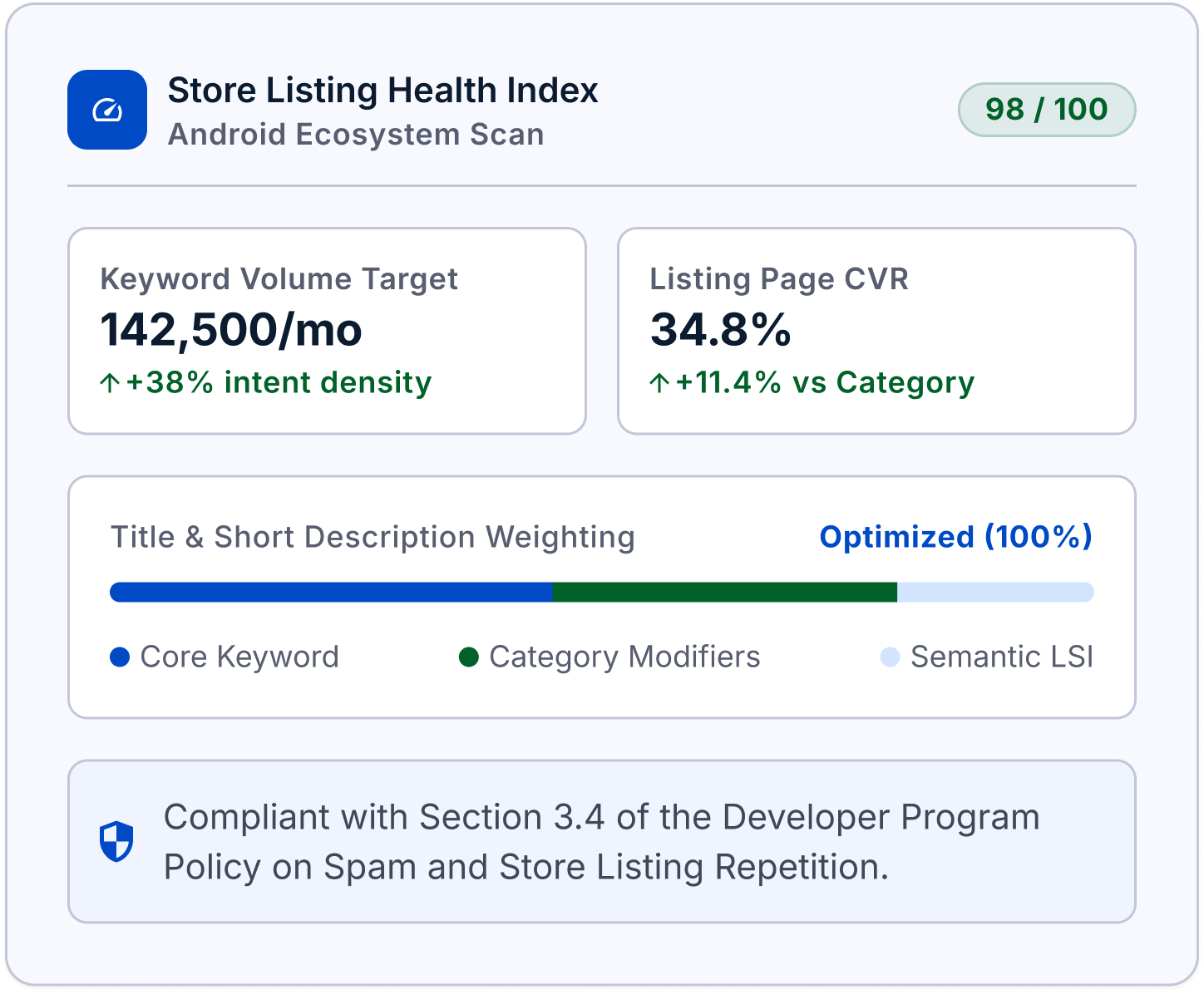Click the Semantic LSI legend label
The image size is (1204, 994).
coord(1002,657)
